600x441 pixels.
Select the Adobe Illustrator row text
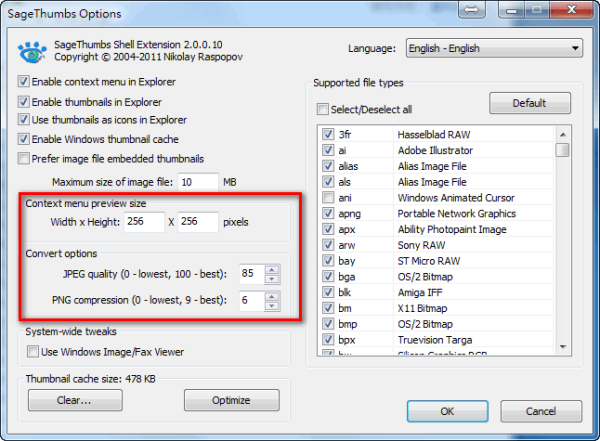click(435, 150)
